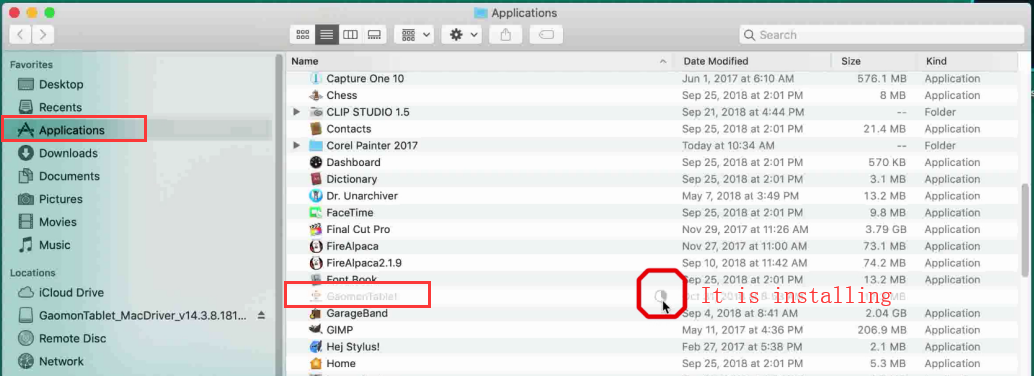Screen dimensions: 1034x376
Task: Select the greyed-out GaomonTablet row
Action: click(653, 296)
